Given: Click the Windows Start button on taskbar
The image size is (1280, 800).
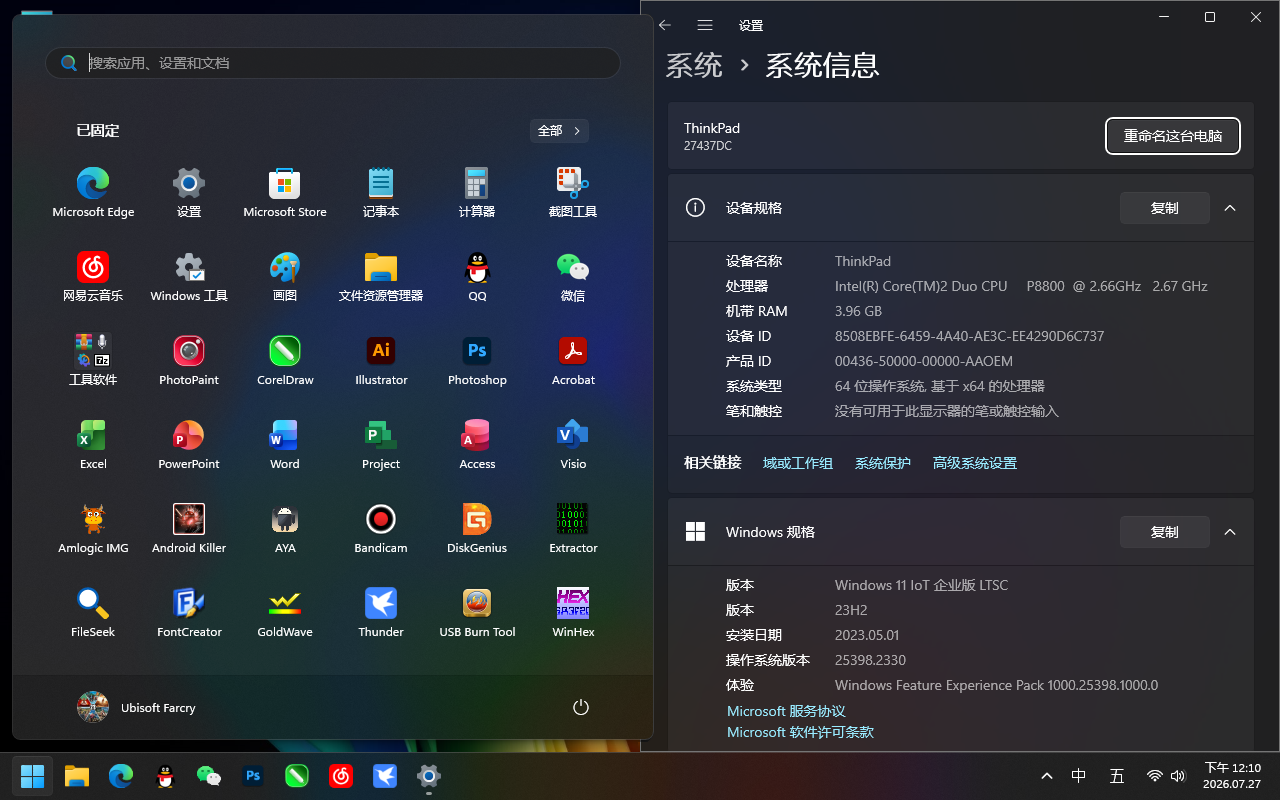Looking at the screenshot, I should click(33, 776).
